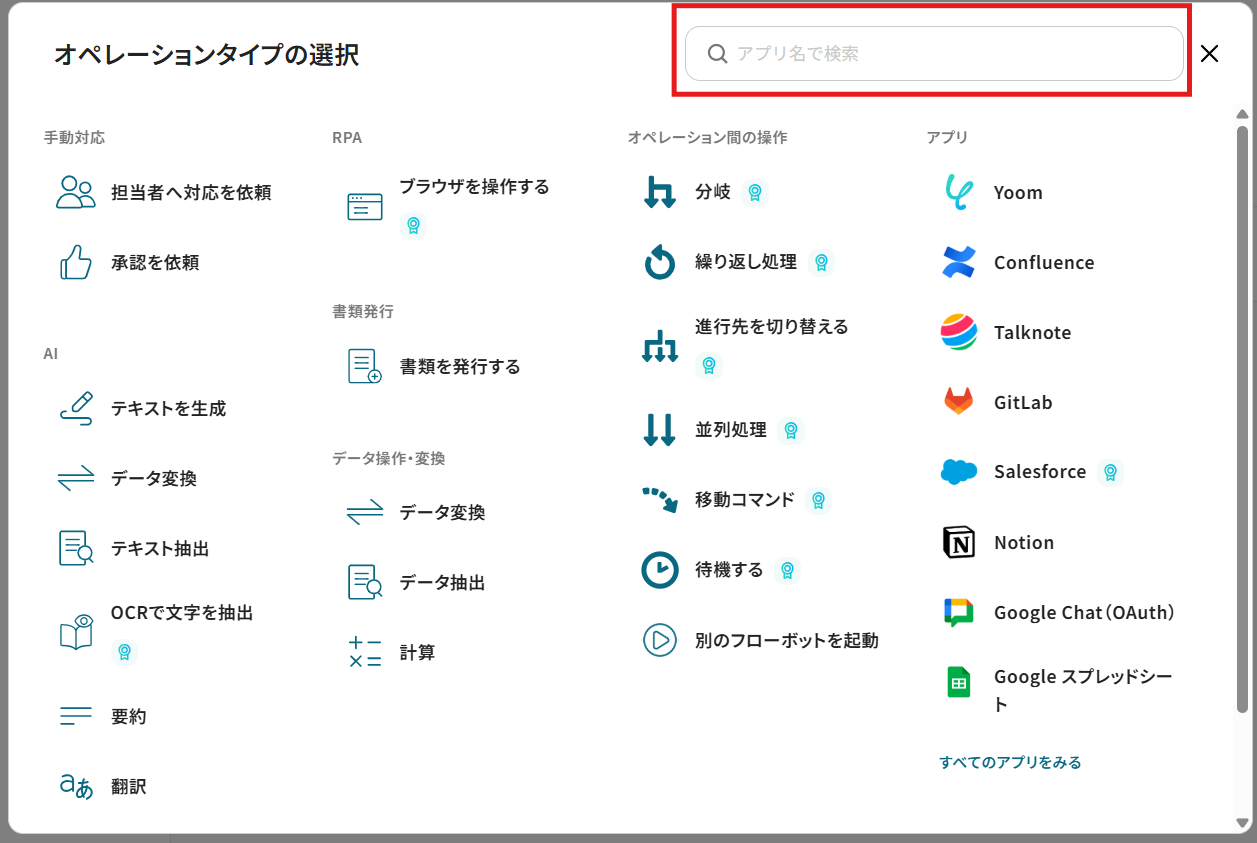
Task: Choose the OCRで文字を抽出 label
Action: (182, 612)
